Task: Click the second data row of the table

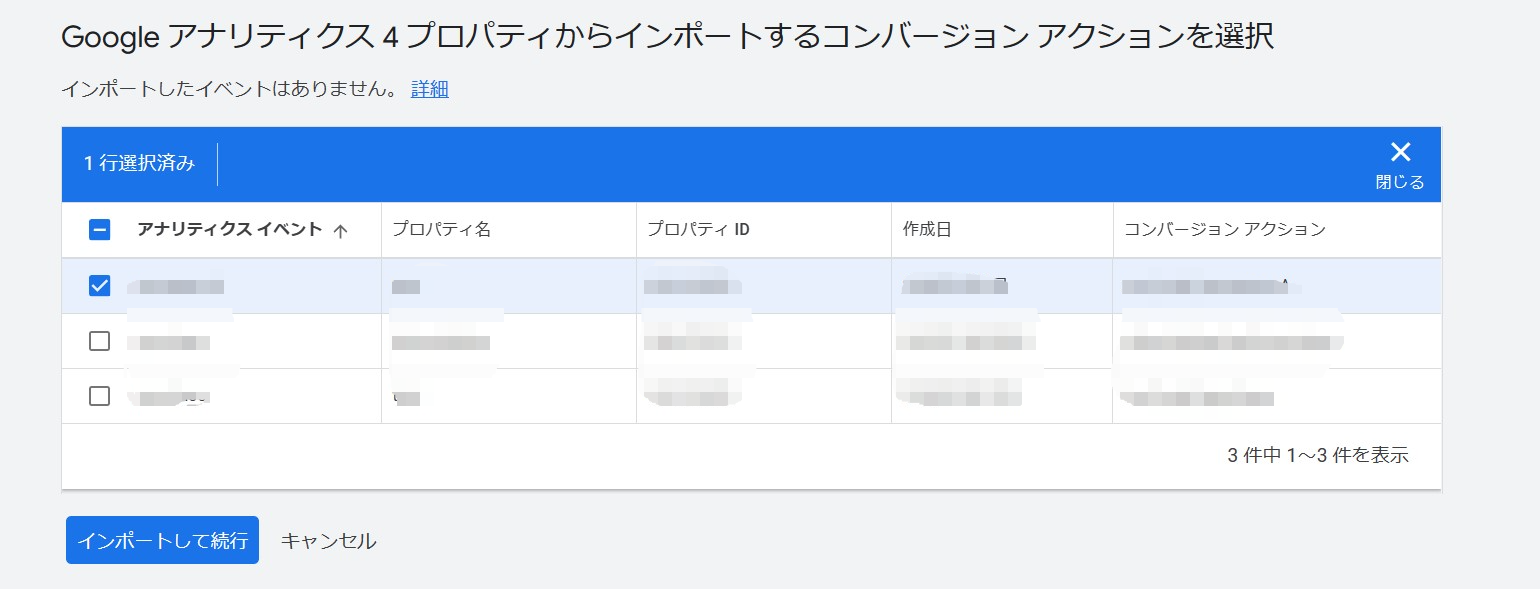Action: [600, 340]
